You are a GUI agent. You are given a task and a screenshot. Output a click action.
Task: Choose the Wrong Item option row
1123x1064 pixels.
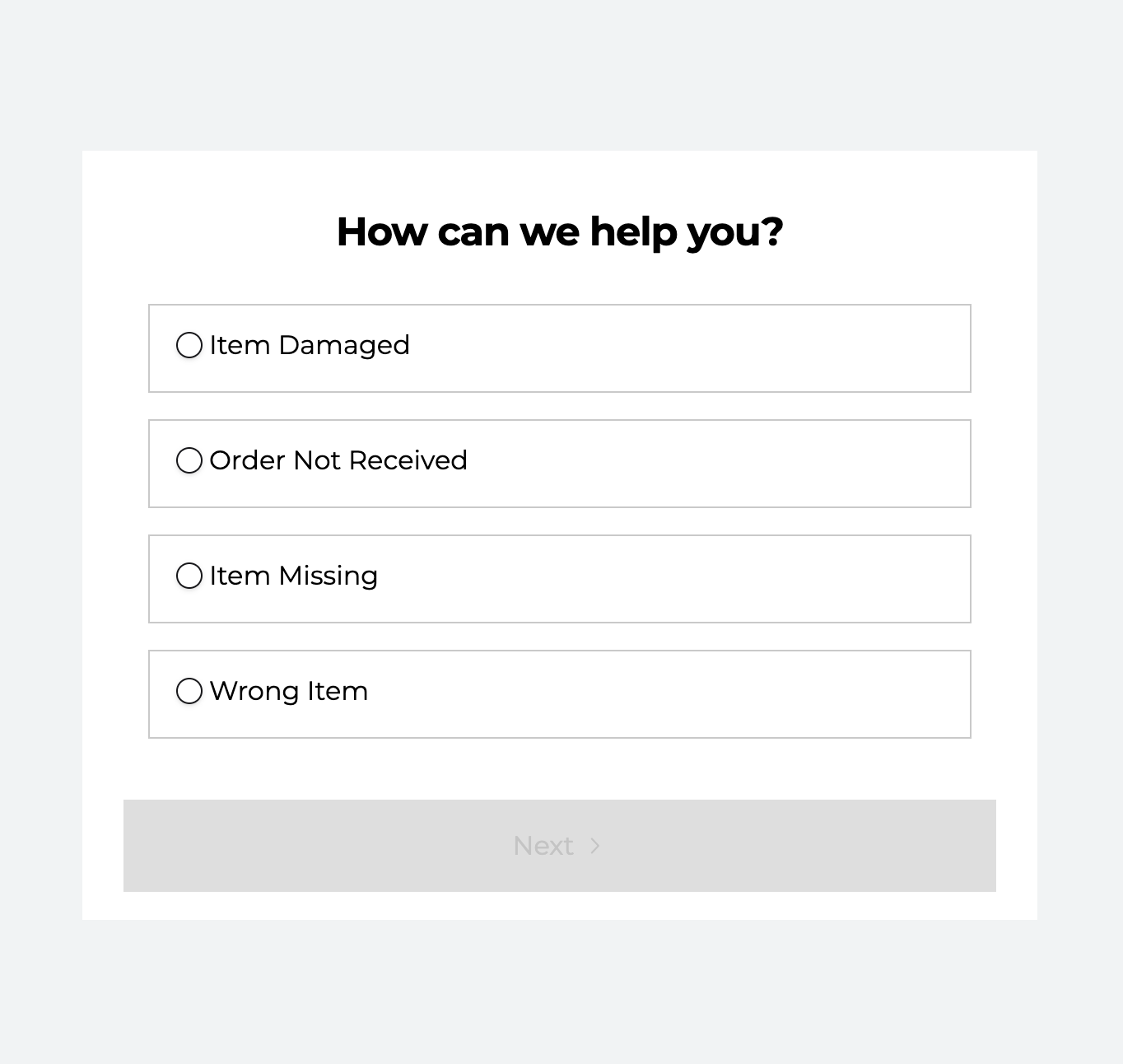560,694
